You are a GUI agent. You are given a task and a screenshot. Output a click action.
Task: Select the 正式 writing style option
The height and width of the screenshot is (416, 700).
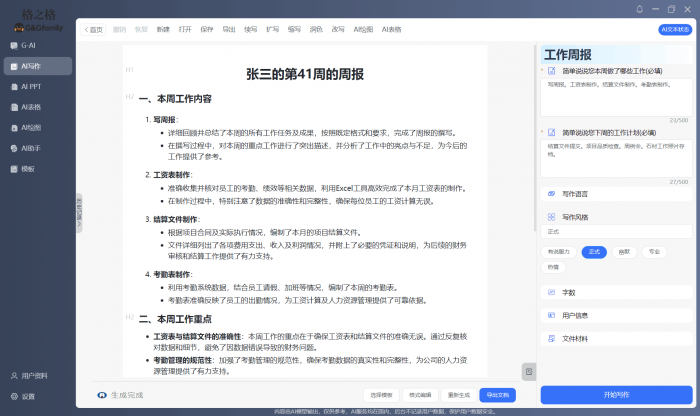point(593,252)
